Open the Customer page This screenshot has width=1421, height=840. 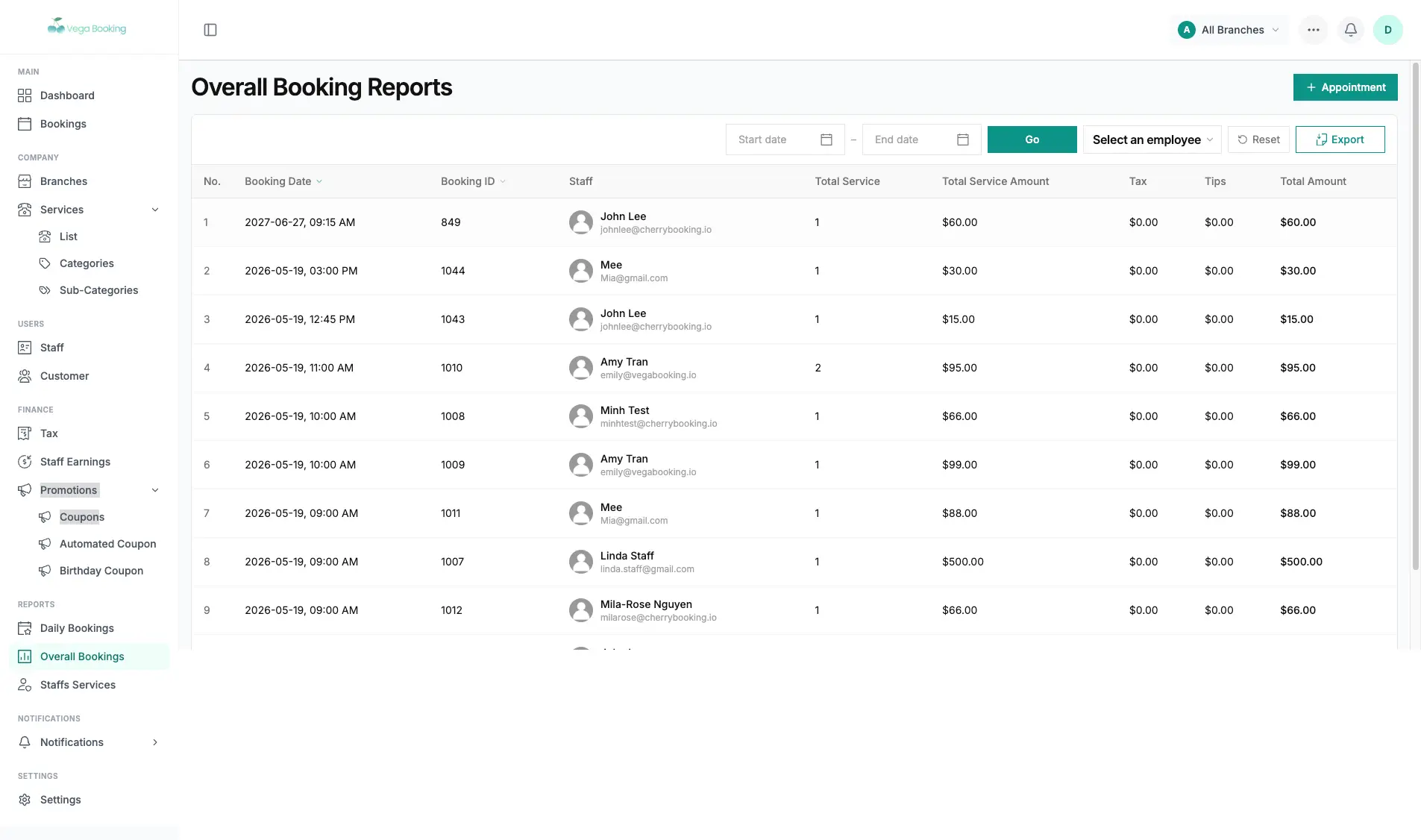coord(90,376)
